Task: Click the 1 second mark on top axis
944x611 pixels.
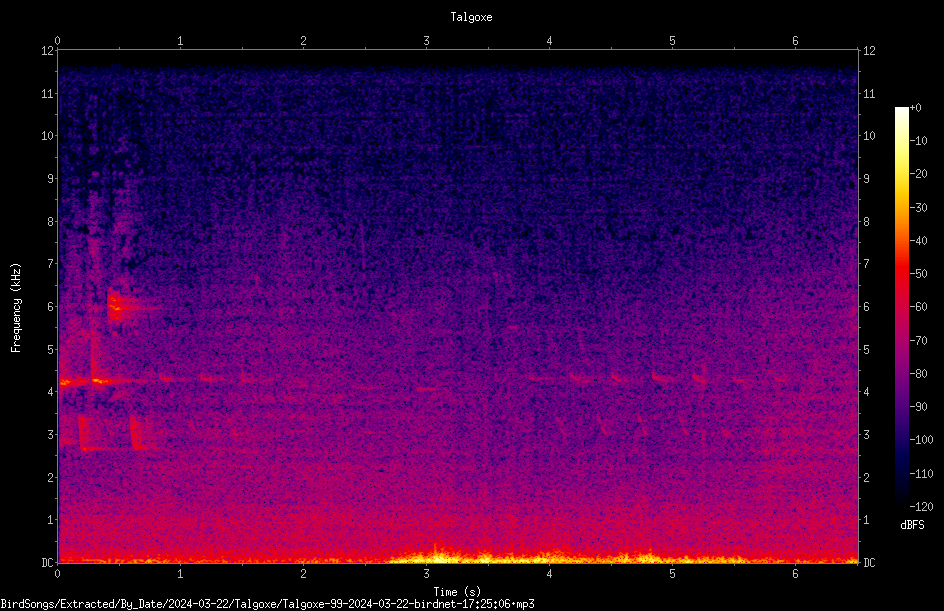Action: tap(180, 41)
